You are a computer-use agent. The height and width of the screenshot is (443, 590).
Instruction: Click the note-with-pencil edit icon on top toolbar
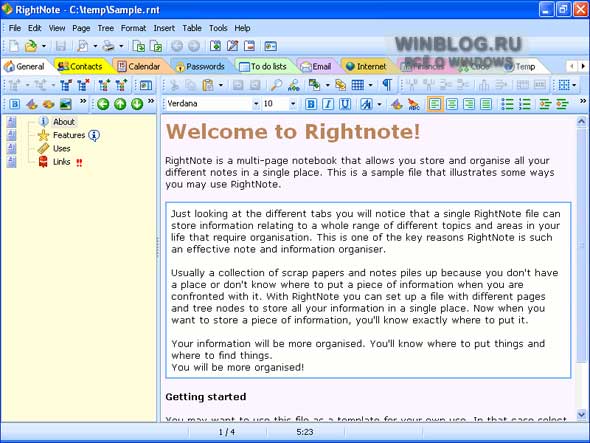(x=233, y=46)
